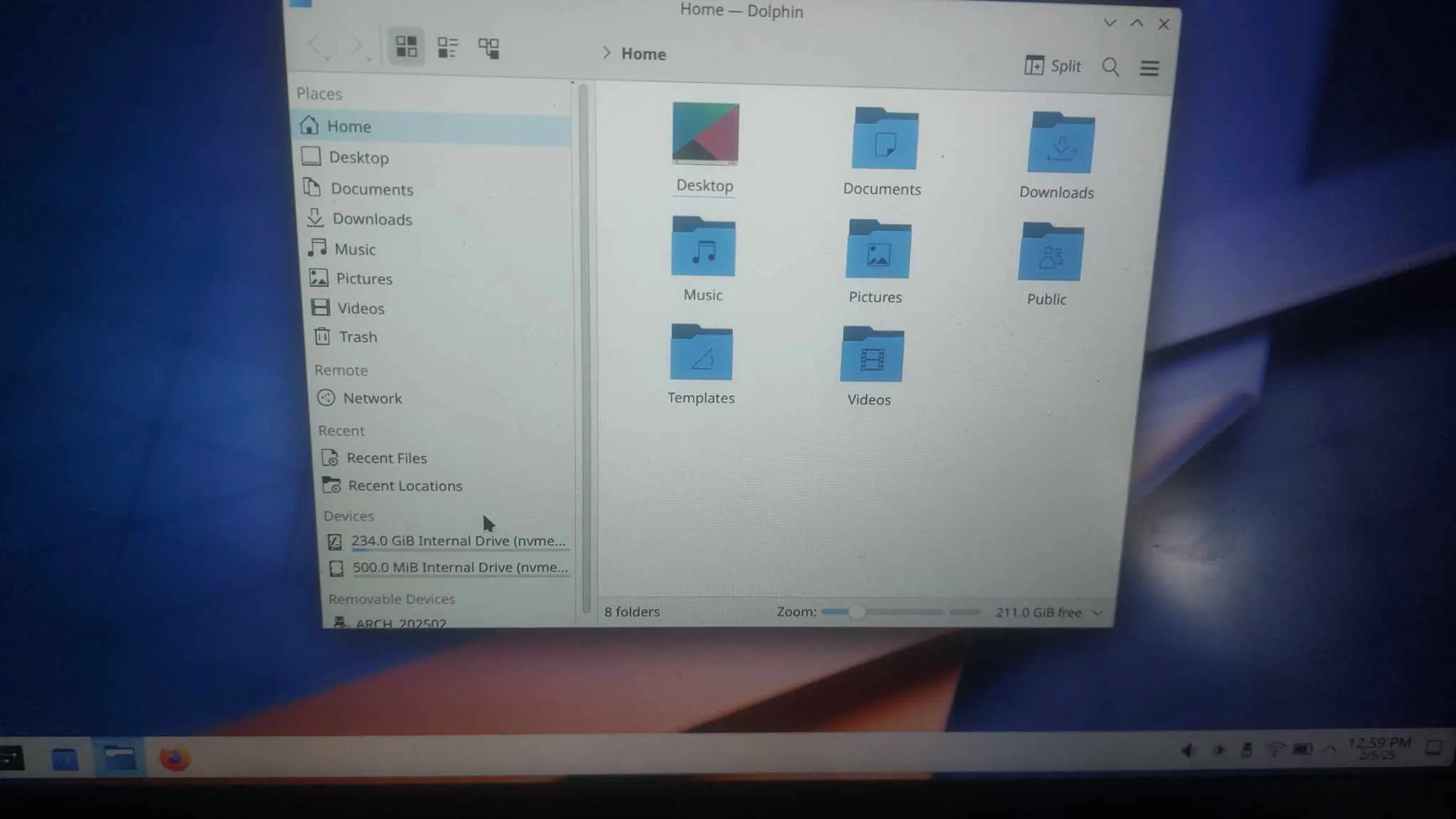Select Recent Locations in the sidebar

pos(405,486)
